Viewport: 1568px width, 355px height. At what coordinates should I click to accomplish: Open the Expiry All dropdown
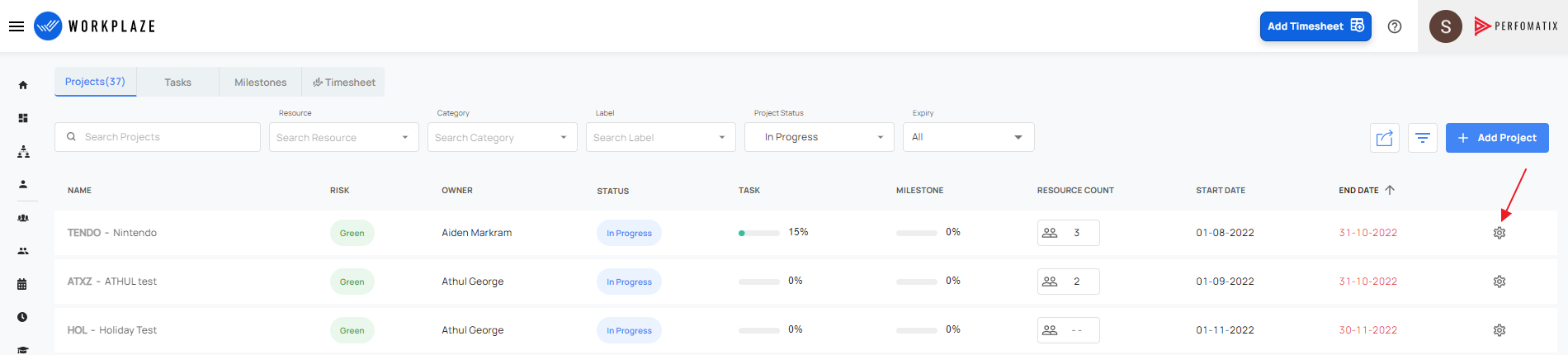pos(969,137)
